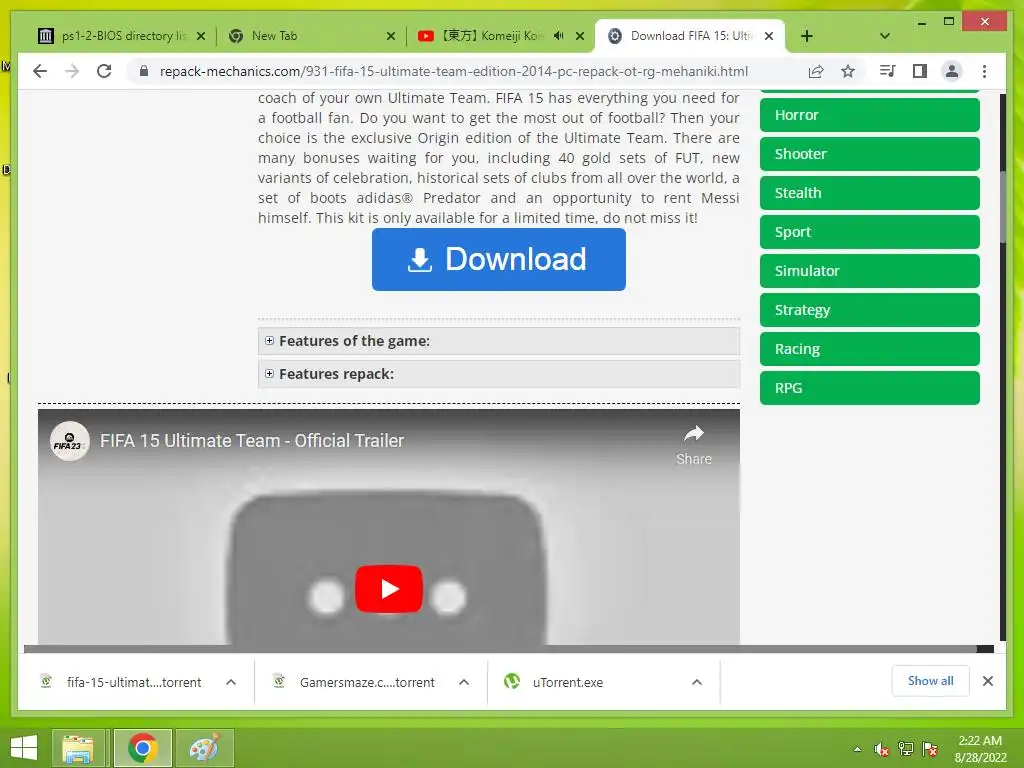Open Paint from the taskbar
This screenshot has width=1024, height=768.
204,748
